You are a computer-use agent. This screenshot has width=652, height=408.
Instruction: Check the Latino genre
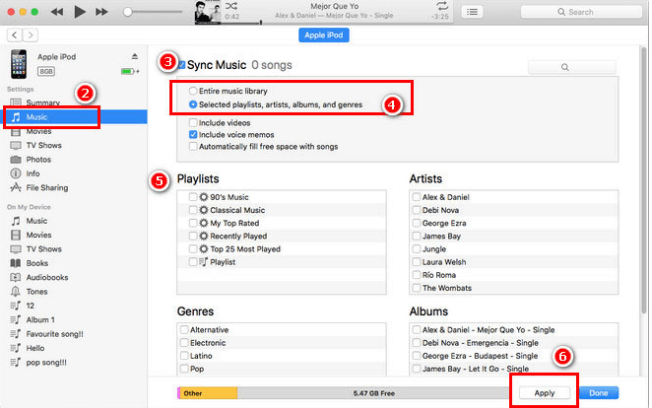184,356
